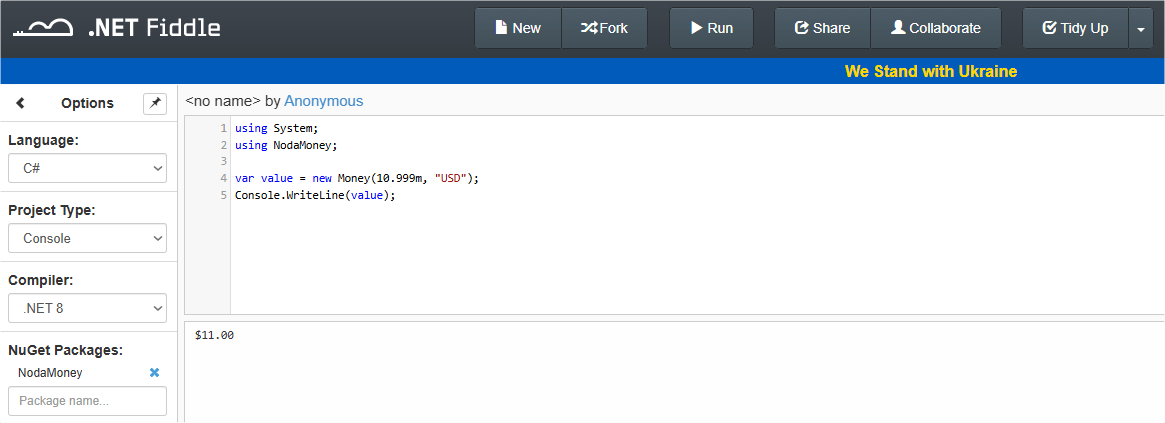Viewport: 1165px width, 423px height.
Task: Toggle the pin icon on Options panel
Action: (x=155, y=103)
